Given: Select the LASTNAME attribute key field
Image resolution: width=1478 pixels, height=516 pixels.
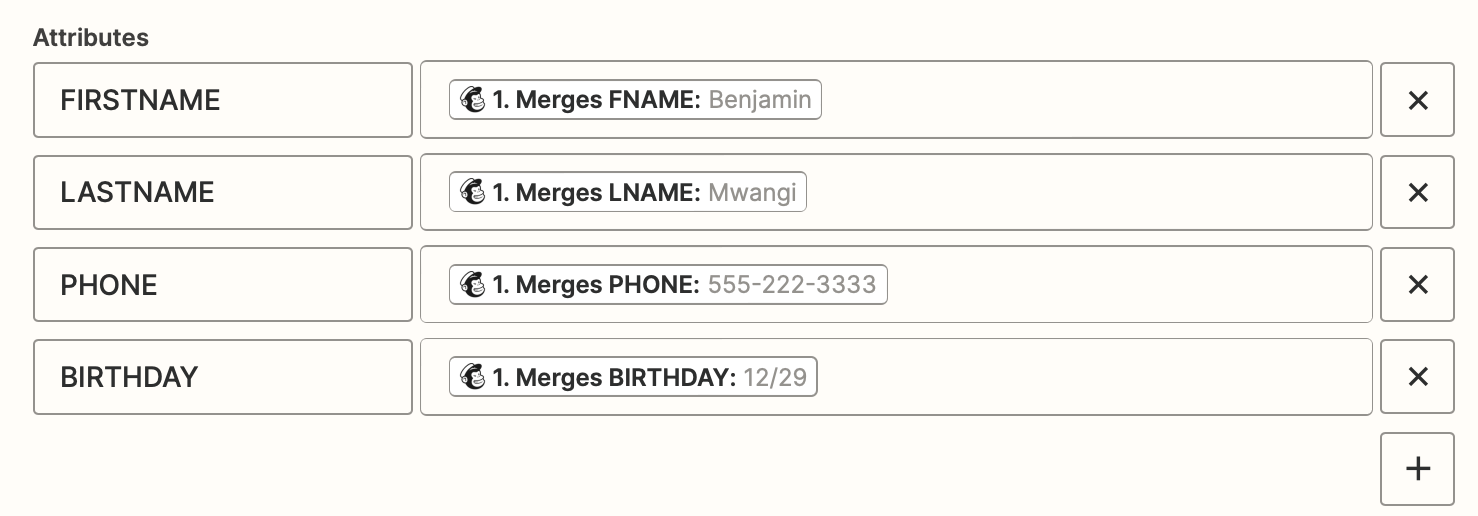Looking at the screenshot, I should tap(223, 192).
